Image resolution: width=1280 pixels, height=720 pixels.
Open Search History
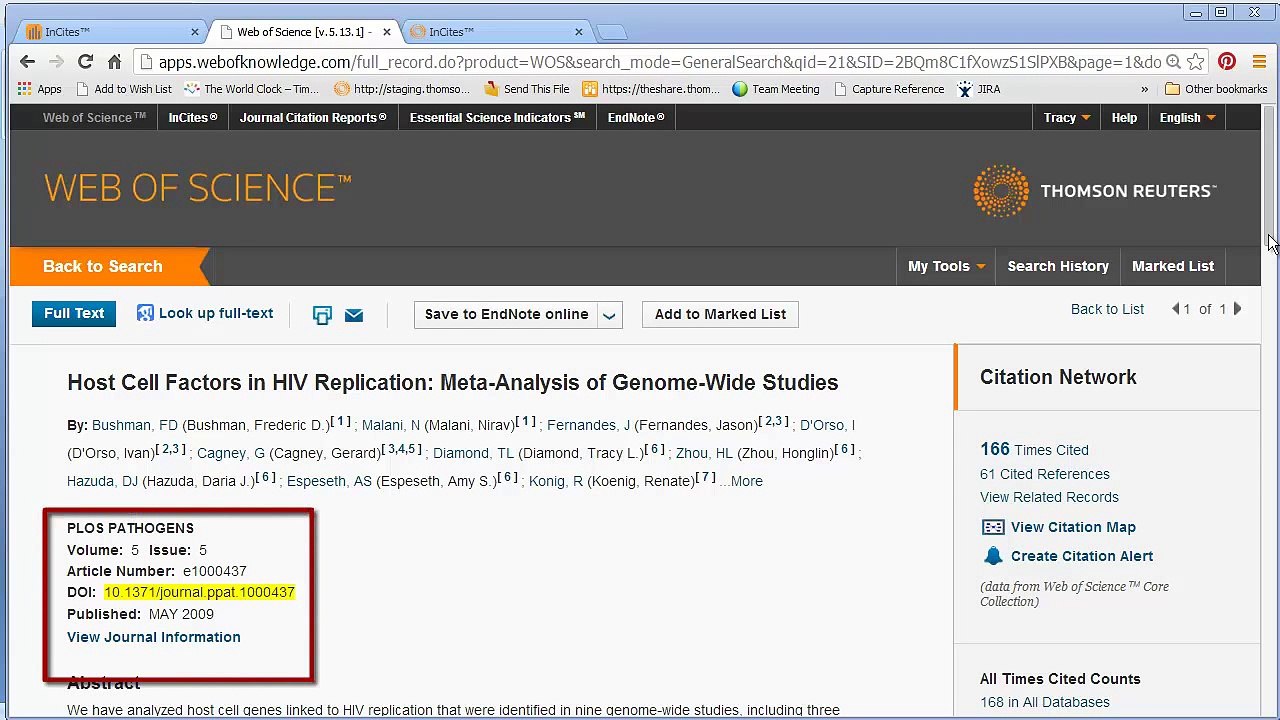click(x=1058, y=266)
